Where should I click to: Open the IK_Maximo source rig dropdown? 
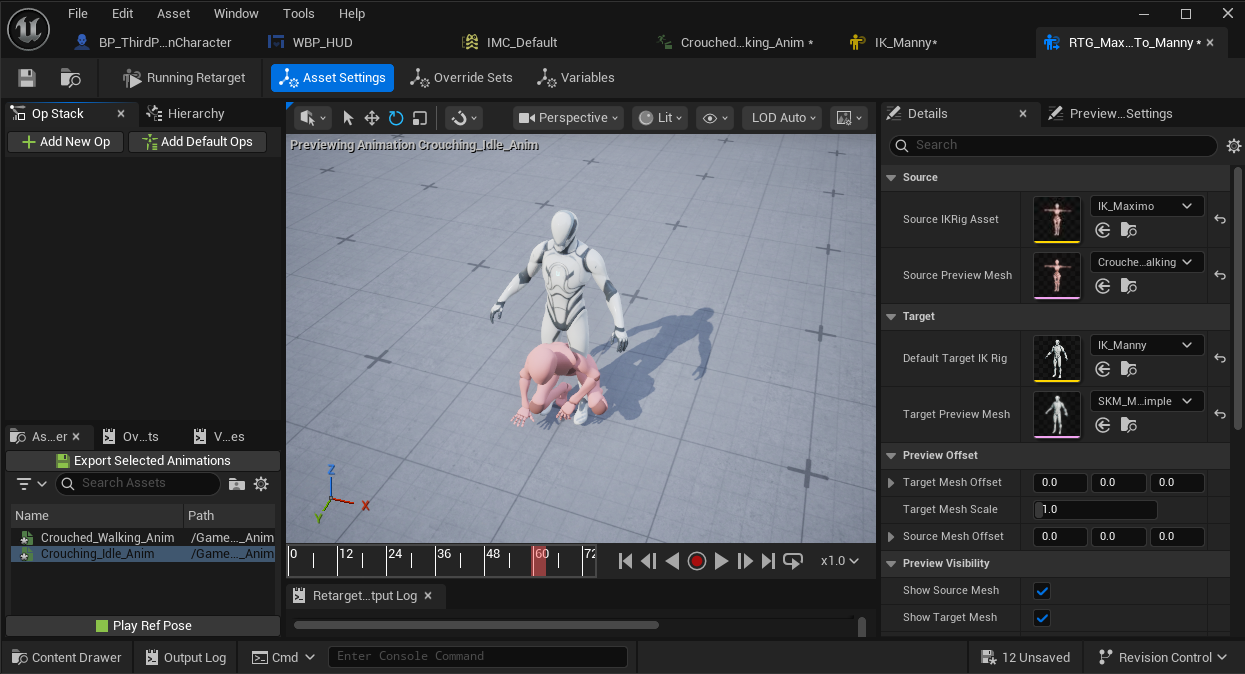coord(1147,206)
